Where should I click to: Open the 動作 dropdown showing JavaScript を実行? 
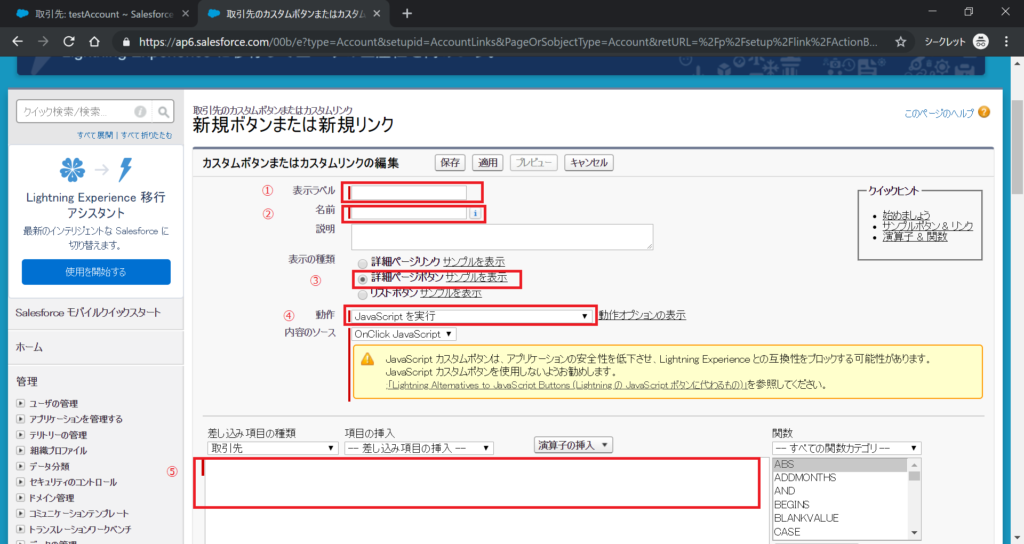(x=469, y=316)
